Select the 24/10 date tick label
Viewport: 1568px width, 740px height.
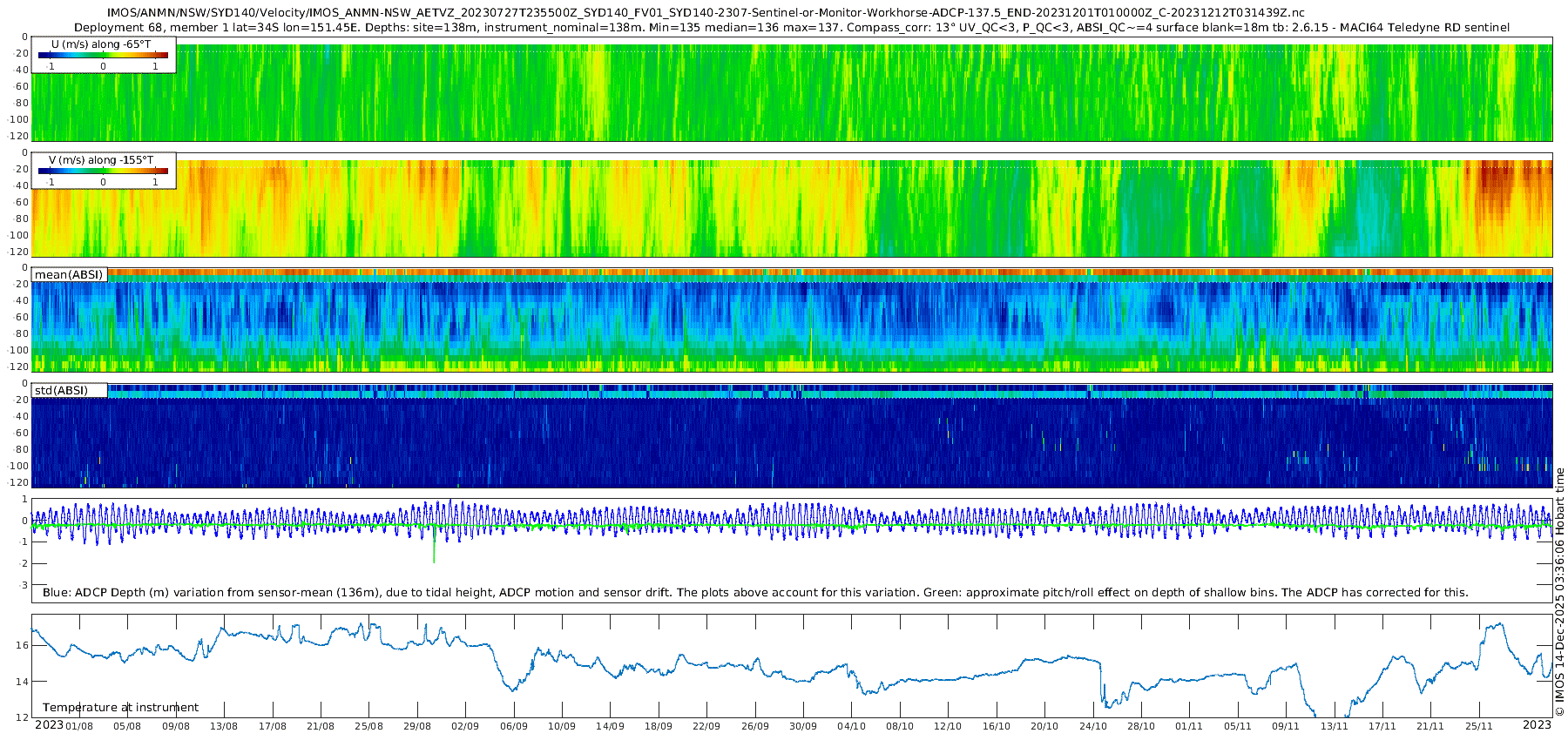pyautogui.click(x=1092, y=726)
